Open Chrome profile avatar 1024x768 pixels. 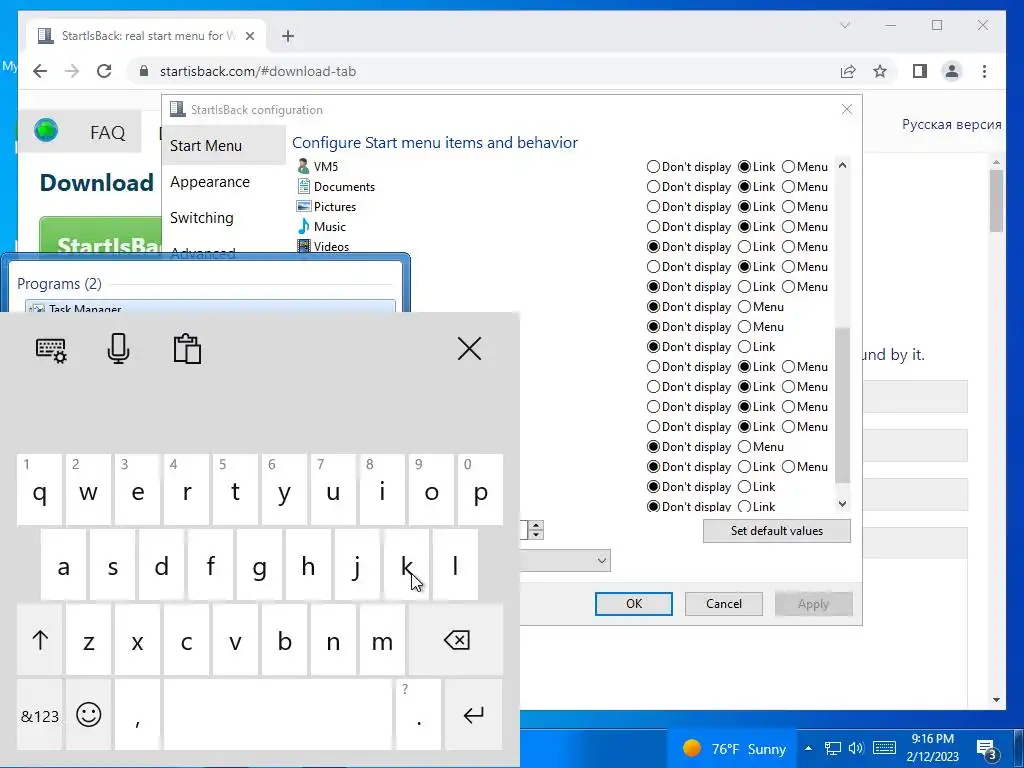(952, 71)
